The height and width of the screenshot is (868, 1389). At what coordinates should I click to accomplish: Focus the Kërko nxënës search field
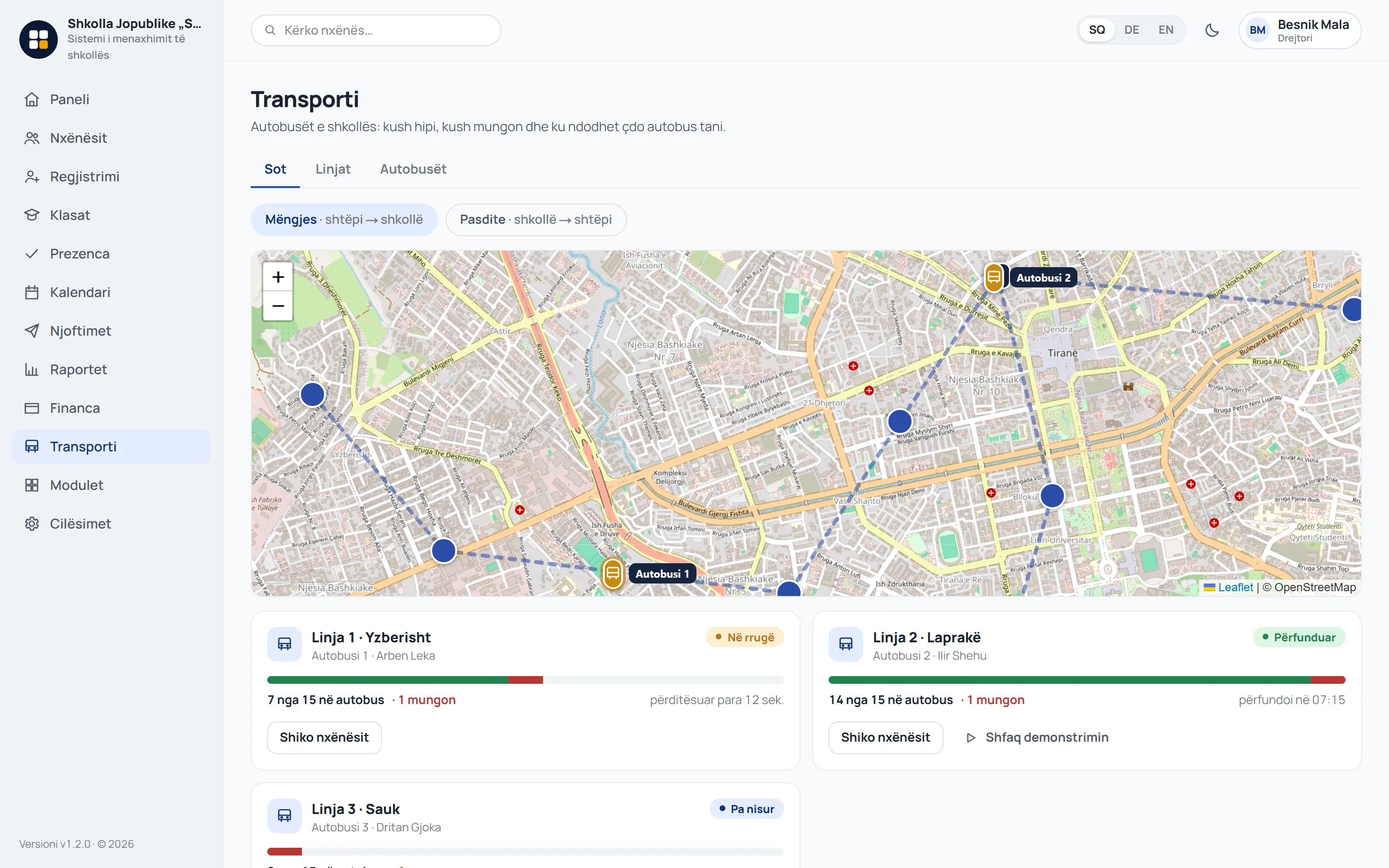[376, 30]
